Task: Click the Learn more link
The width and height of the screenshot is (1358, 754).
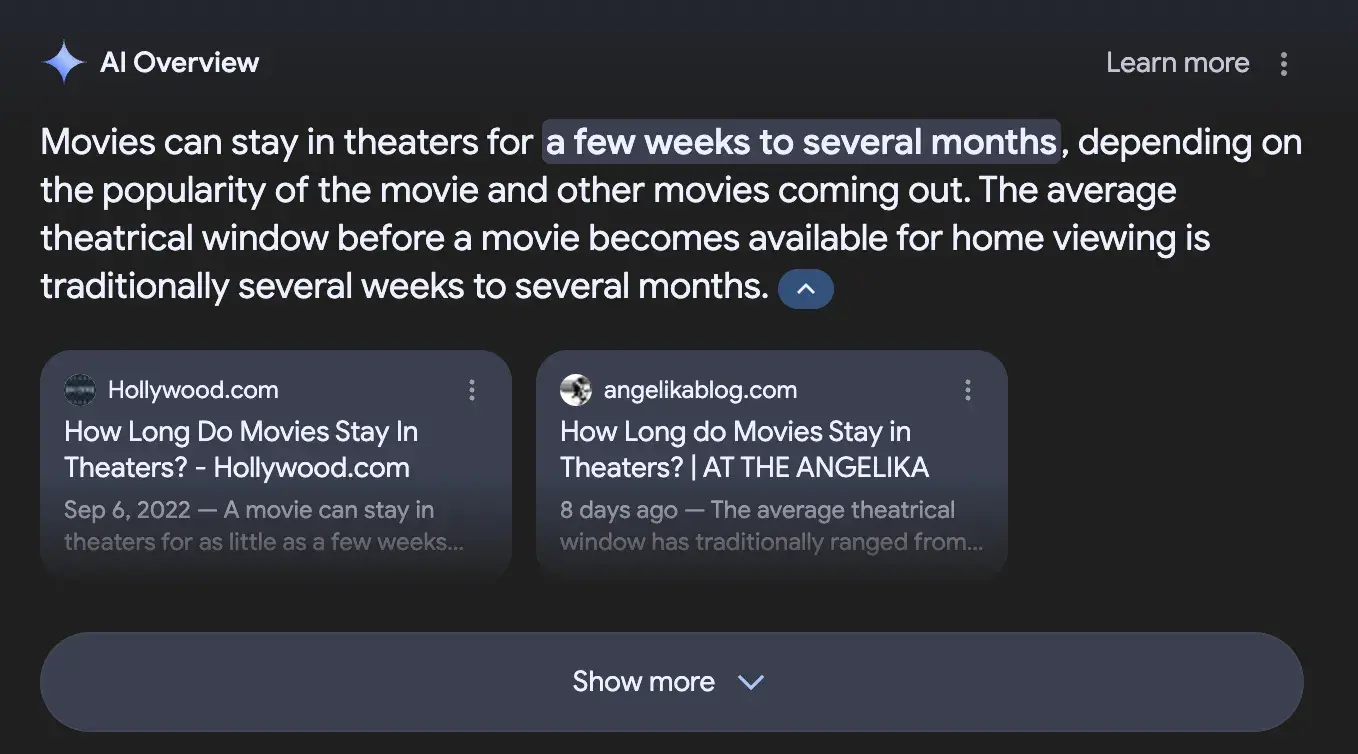Action: [1177, 63]
